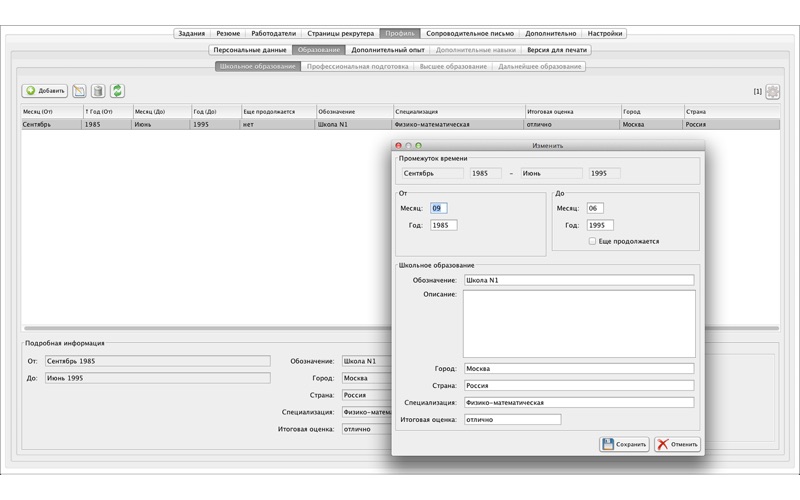The image size is (800, 500).
Task: Select Высшее образование tab
Action: [453, 66]
